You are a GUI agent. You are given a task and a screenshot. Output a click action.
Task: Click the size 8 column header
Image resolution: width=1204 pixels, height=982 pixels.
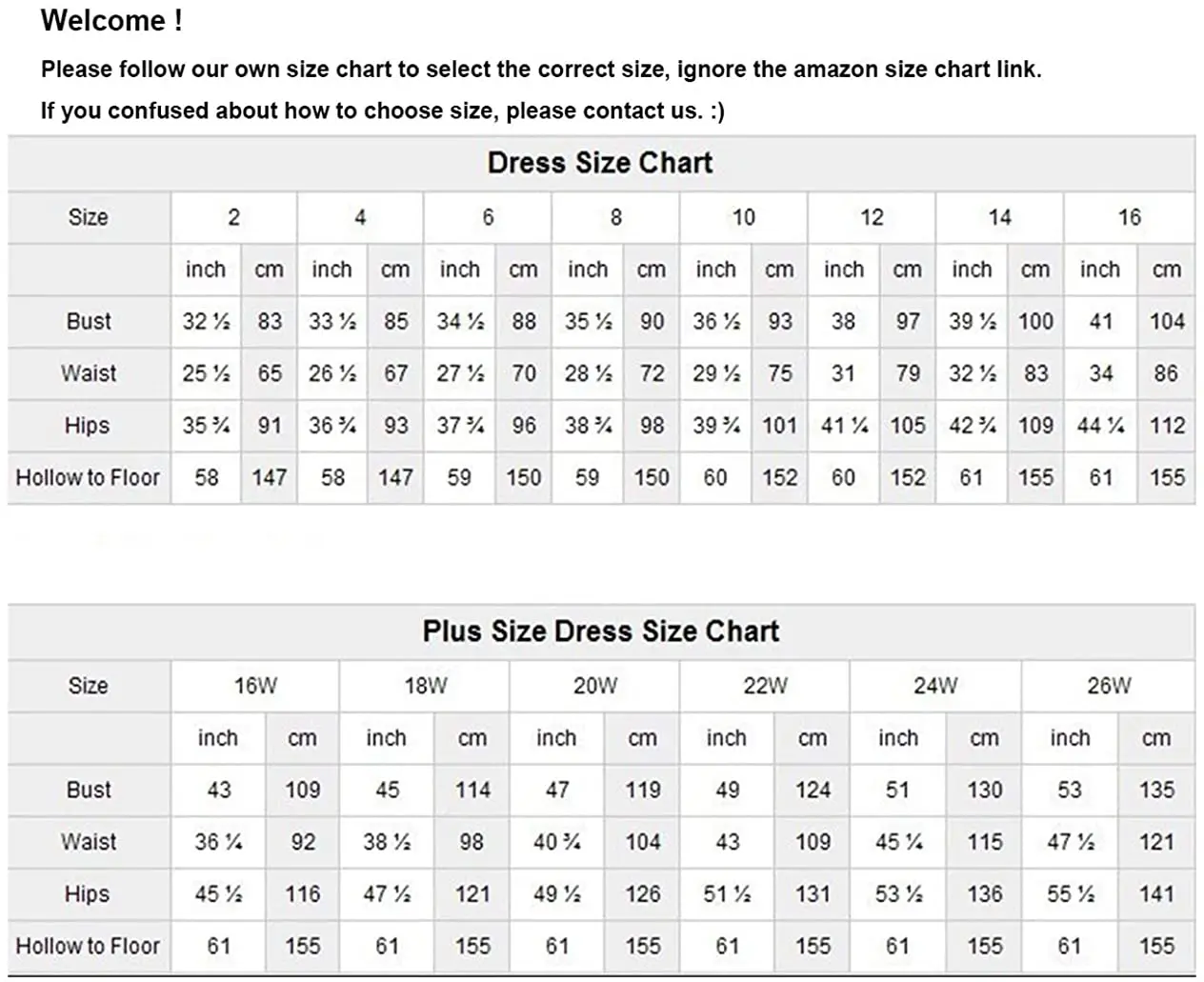pyautogui.click(x=615, y=217)
